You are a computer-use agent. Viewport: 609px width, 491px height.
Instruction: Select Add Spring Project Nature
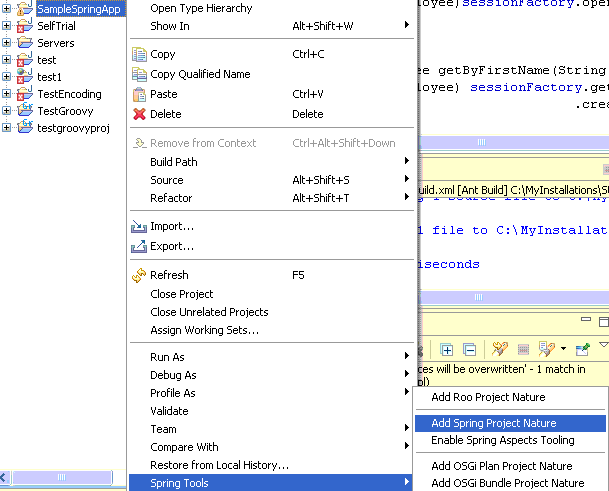click(x=510, y=423)
